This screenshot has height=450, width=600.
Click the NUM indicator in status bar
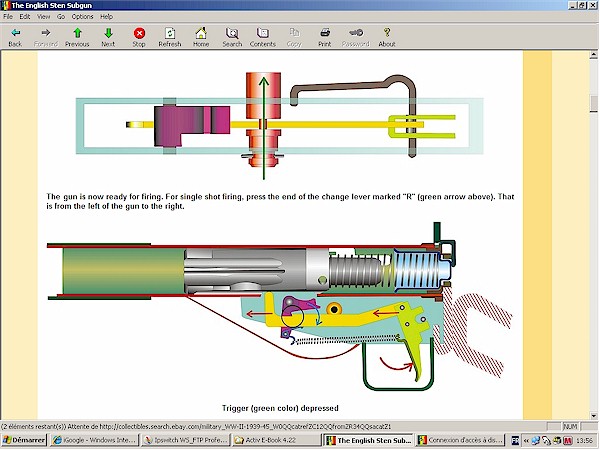tap(570, 426)
